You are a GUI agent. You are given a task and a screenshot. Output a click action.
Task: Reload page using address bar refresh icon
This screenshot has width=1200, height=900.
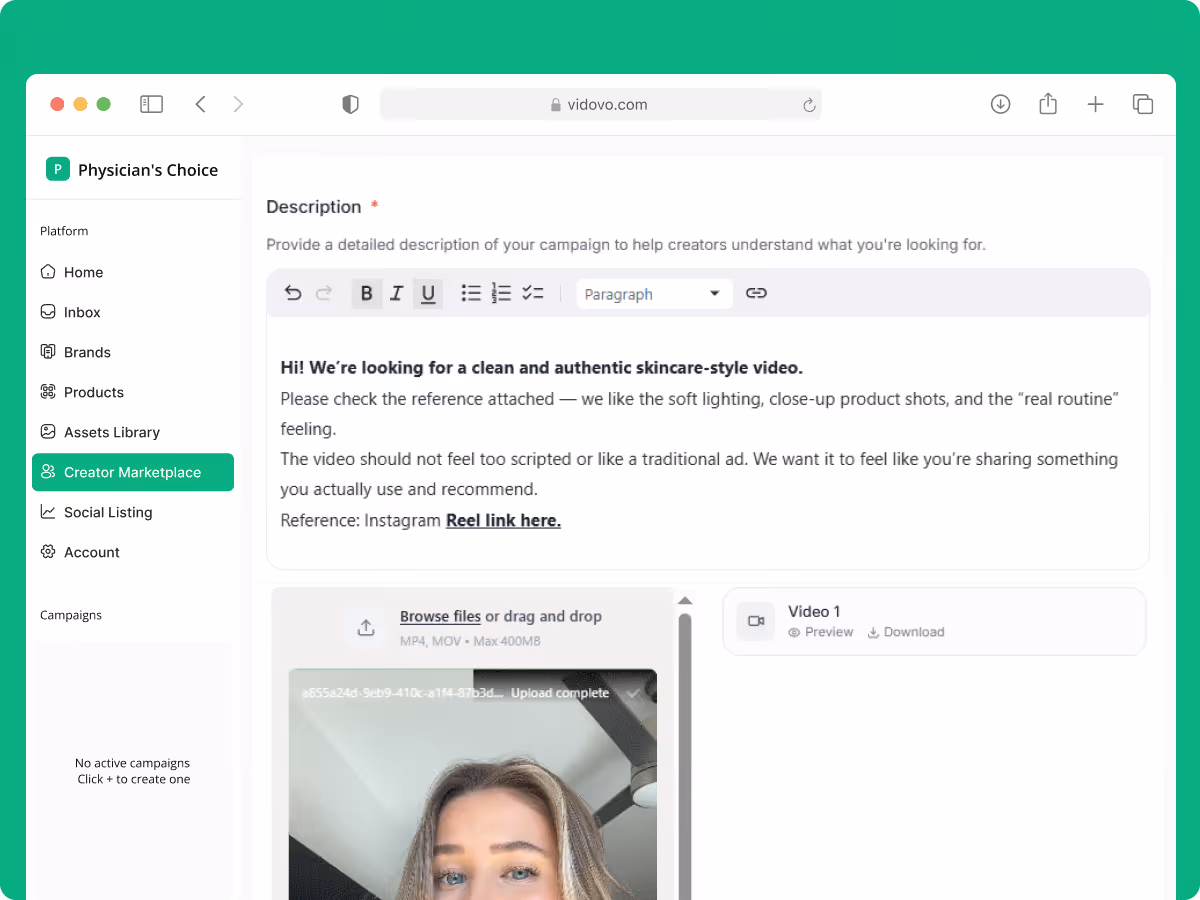pos(810,104)
